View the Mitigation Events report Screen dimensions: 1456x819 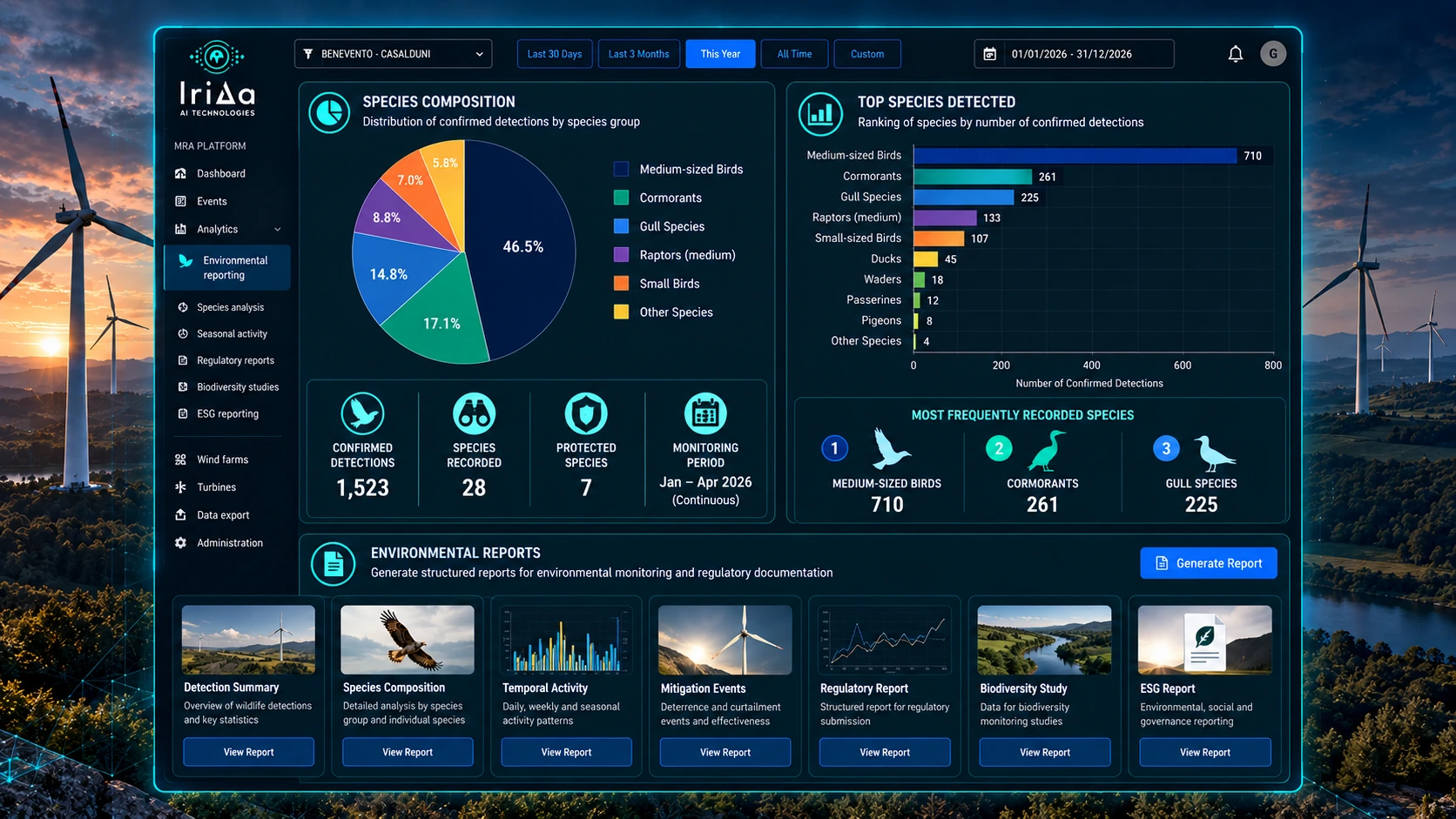pos(725,752)
